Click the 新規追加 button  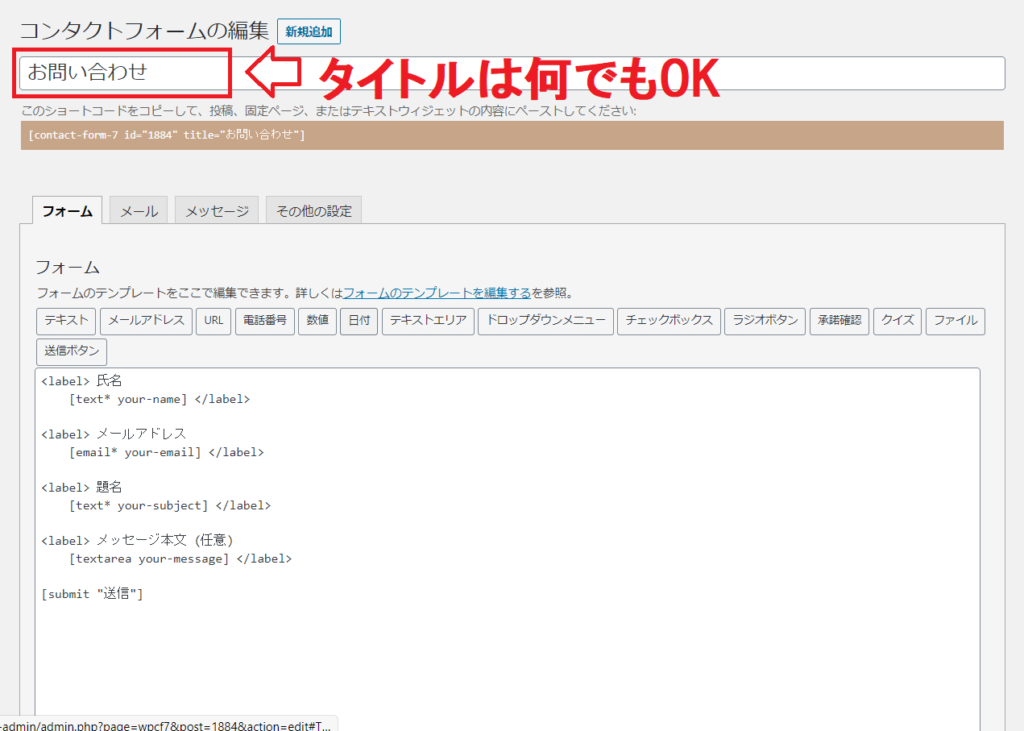pyautogui.click(x=308, y=31)
